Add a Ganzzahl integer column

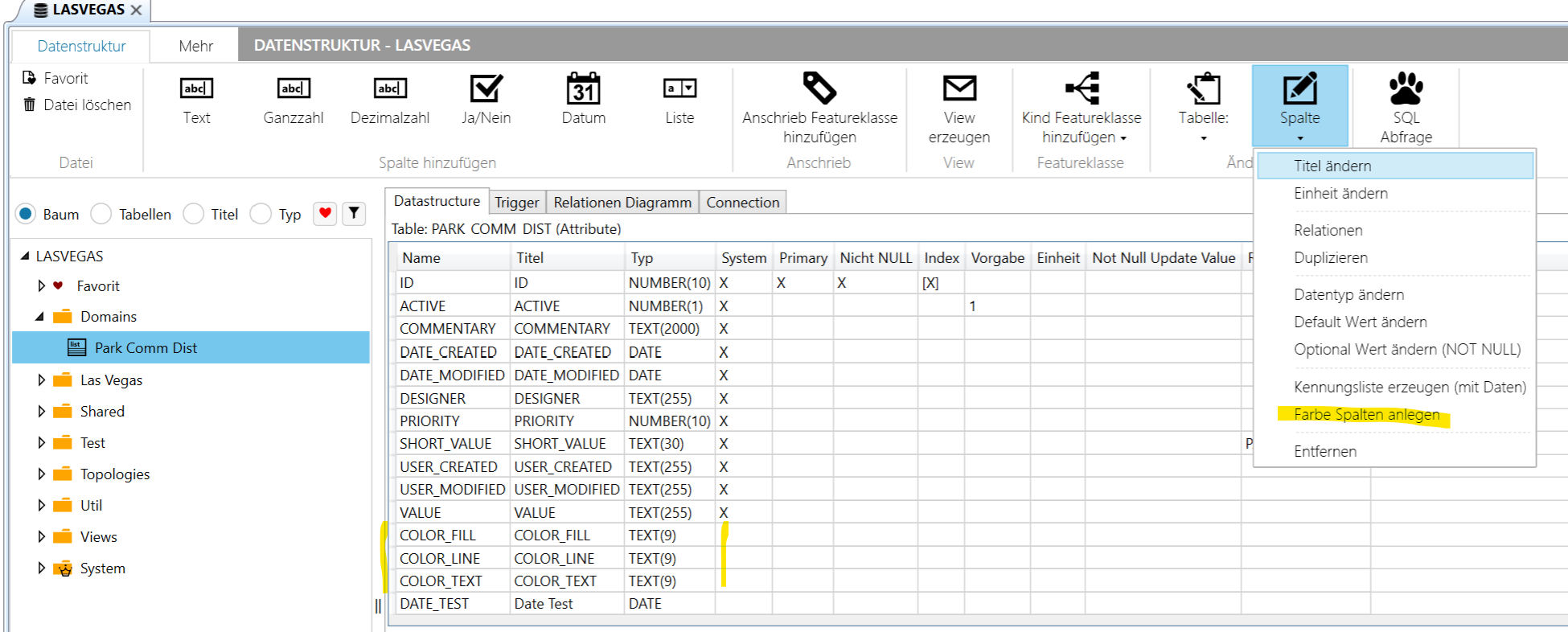(293, 88)
